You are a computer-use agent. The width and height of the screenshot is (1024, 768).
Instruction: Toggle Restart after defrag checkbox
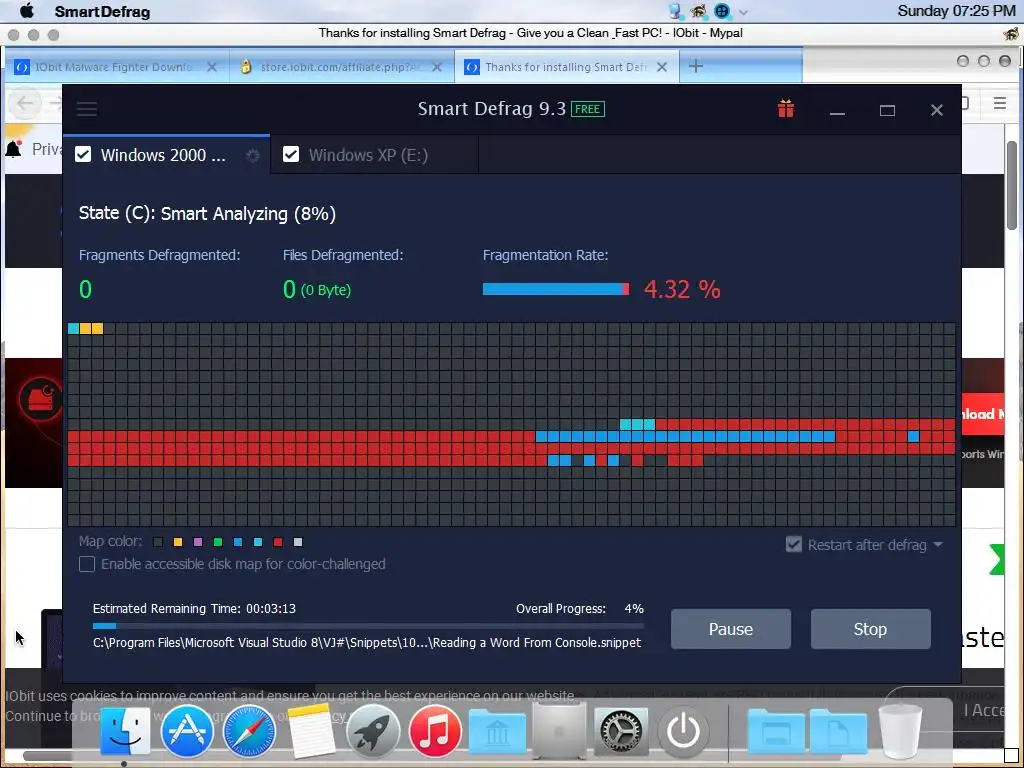click(793, 545)
